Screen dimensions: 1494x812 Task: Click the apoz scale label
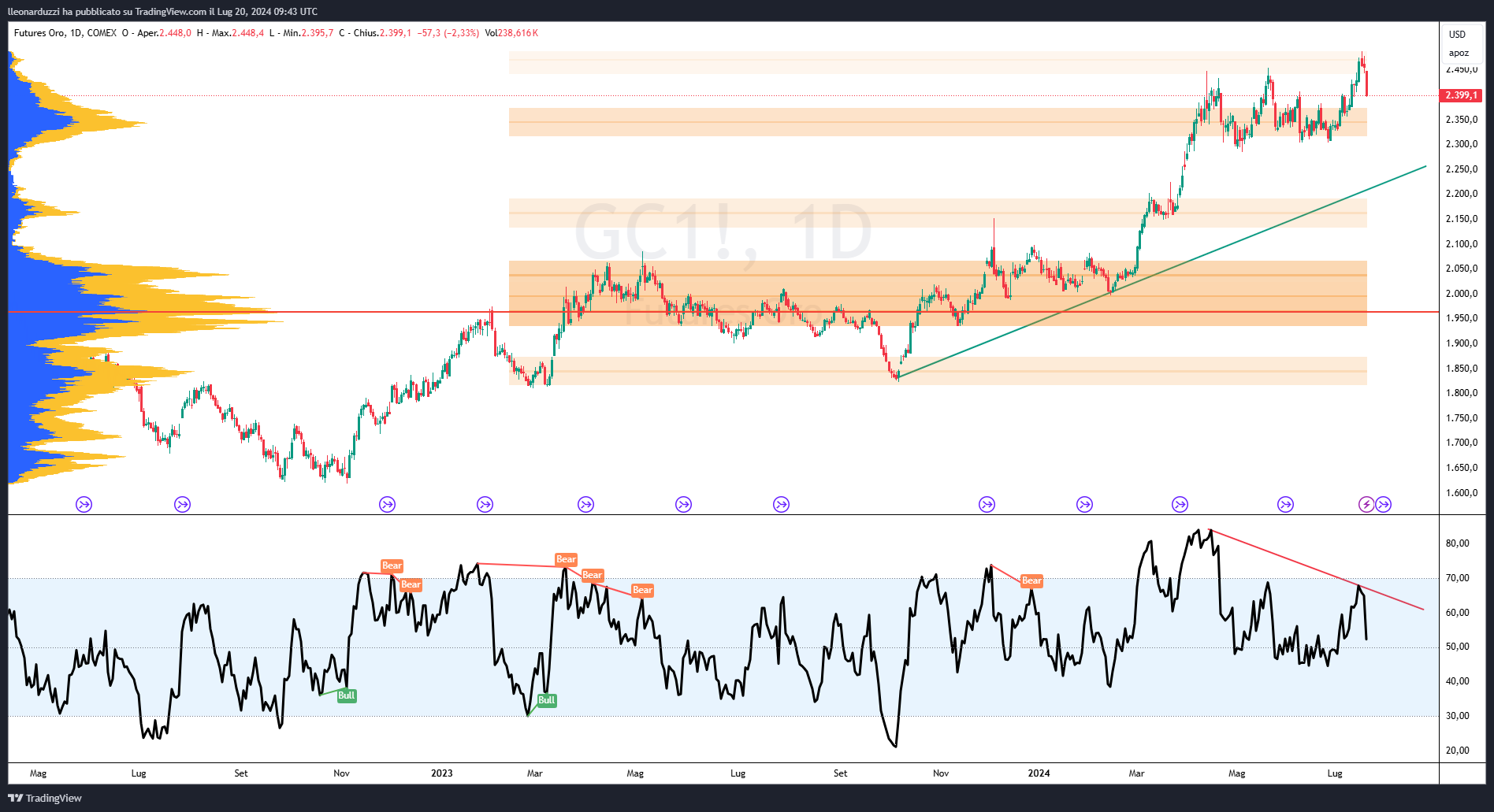pos(1459,53)
